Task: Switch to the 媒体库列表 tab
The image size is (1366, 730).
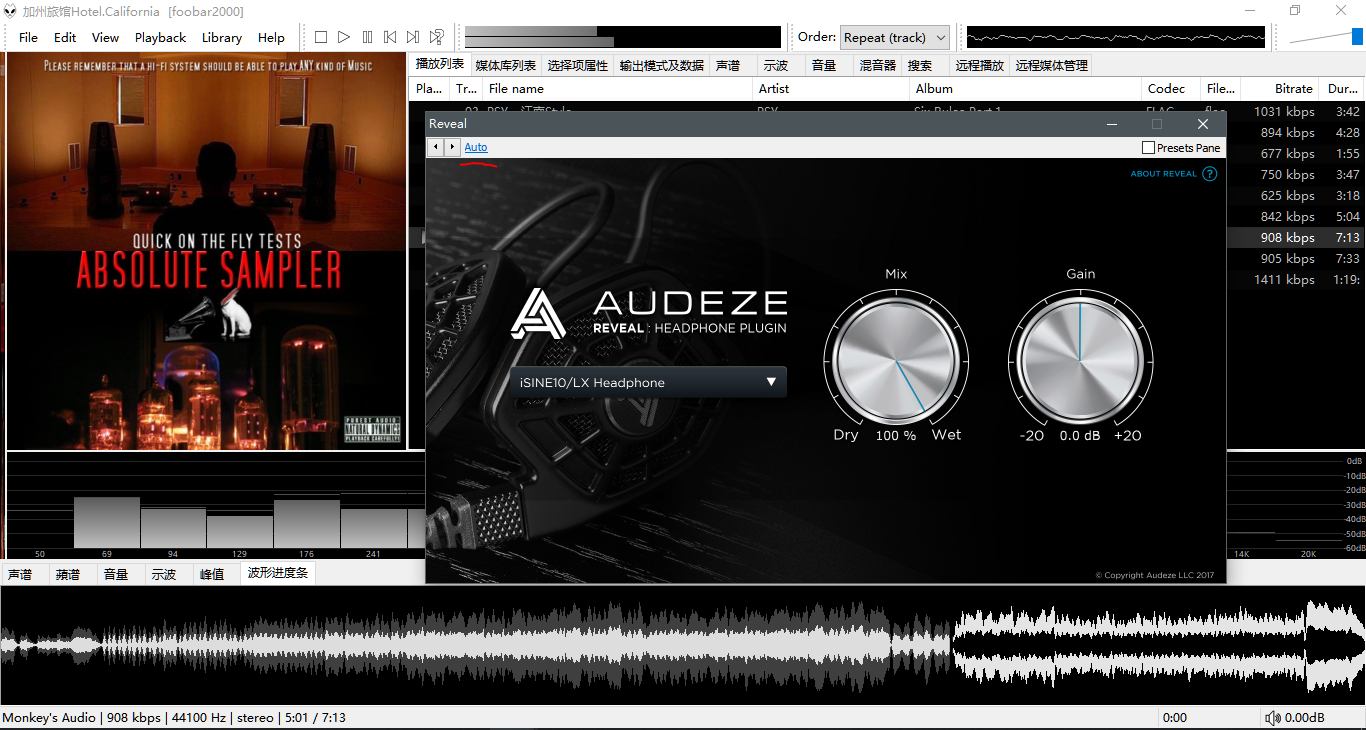Action: click(505, 65)
